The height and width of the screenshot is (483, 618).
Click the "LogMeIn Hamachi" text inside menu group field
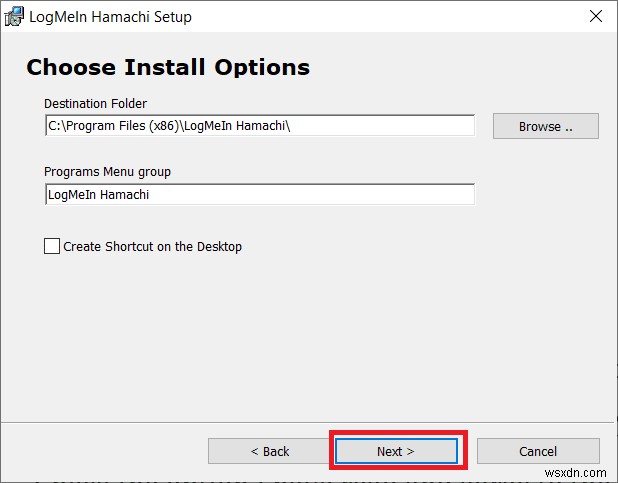tap(98, 195)
